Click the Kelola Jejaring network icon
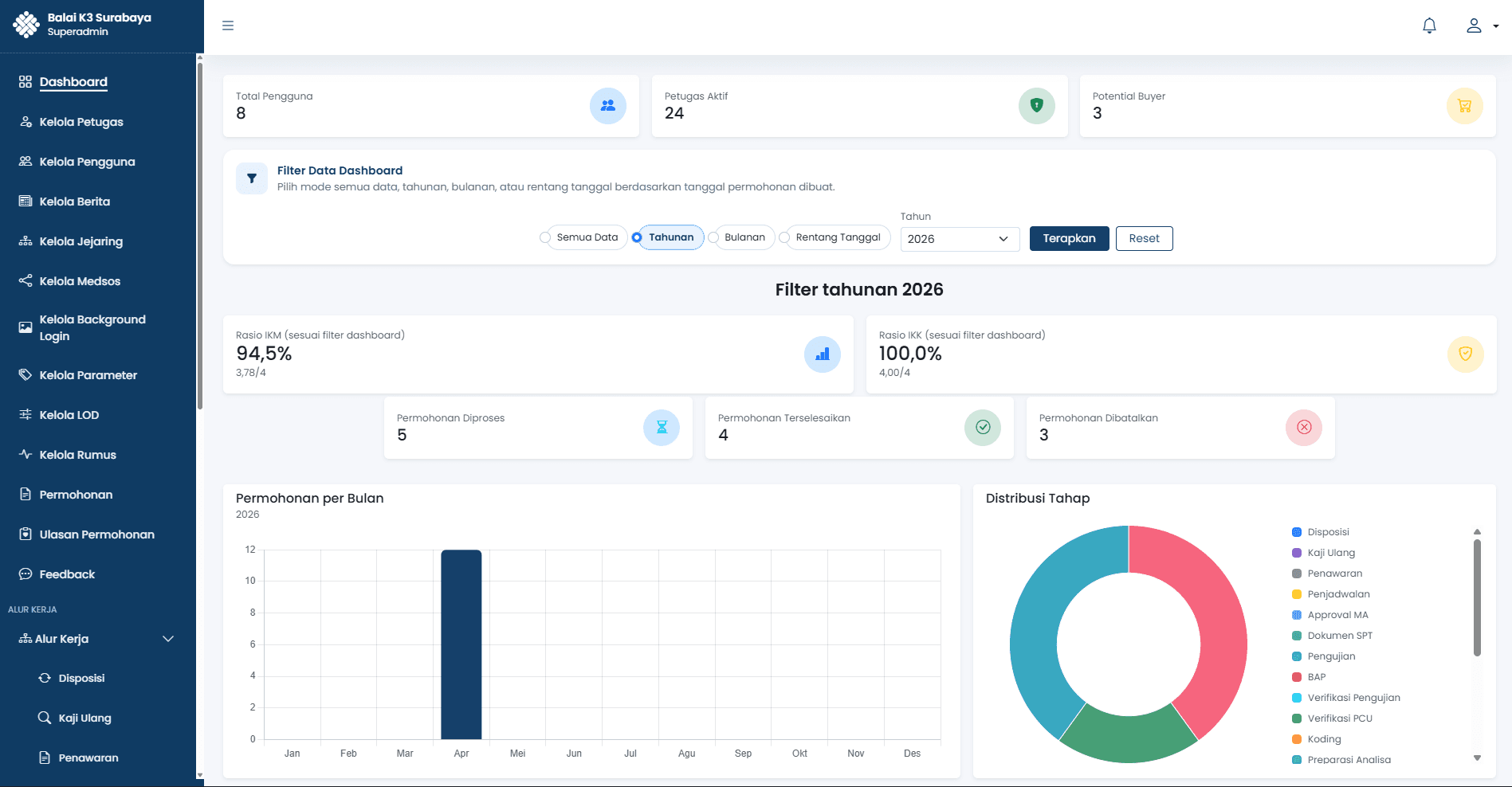This screenshot has height=787, width=1512. coord(26,241)
